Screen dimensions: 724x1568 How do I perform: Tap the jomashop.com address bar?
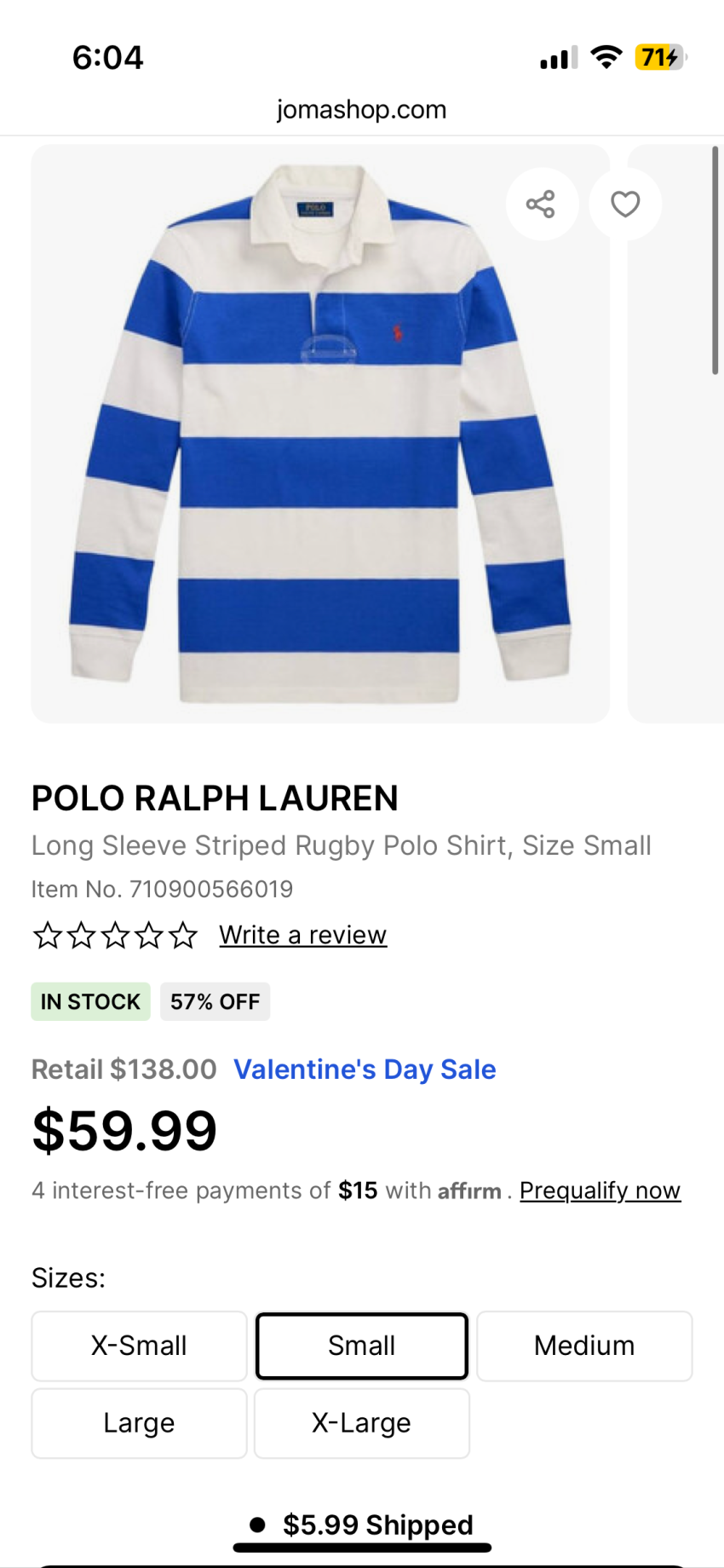pyautogui.click(x=361, y=109)
